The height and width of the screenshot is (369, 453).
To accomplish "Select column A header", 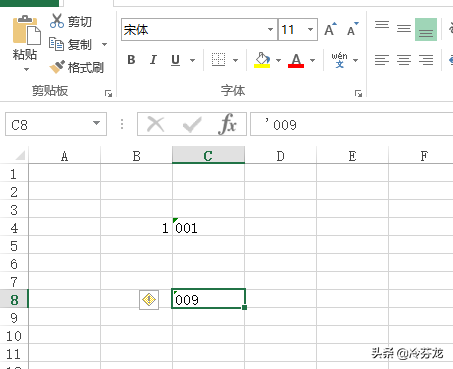I will pyautogui.click(x=64, y=156).
